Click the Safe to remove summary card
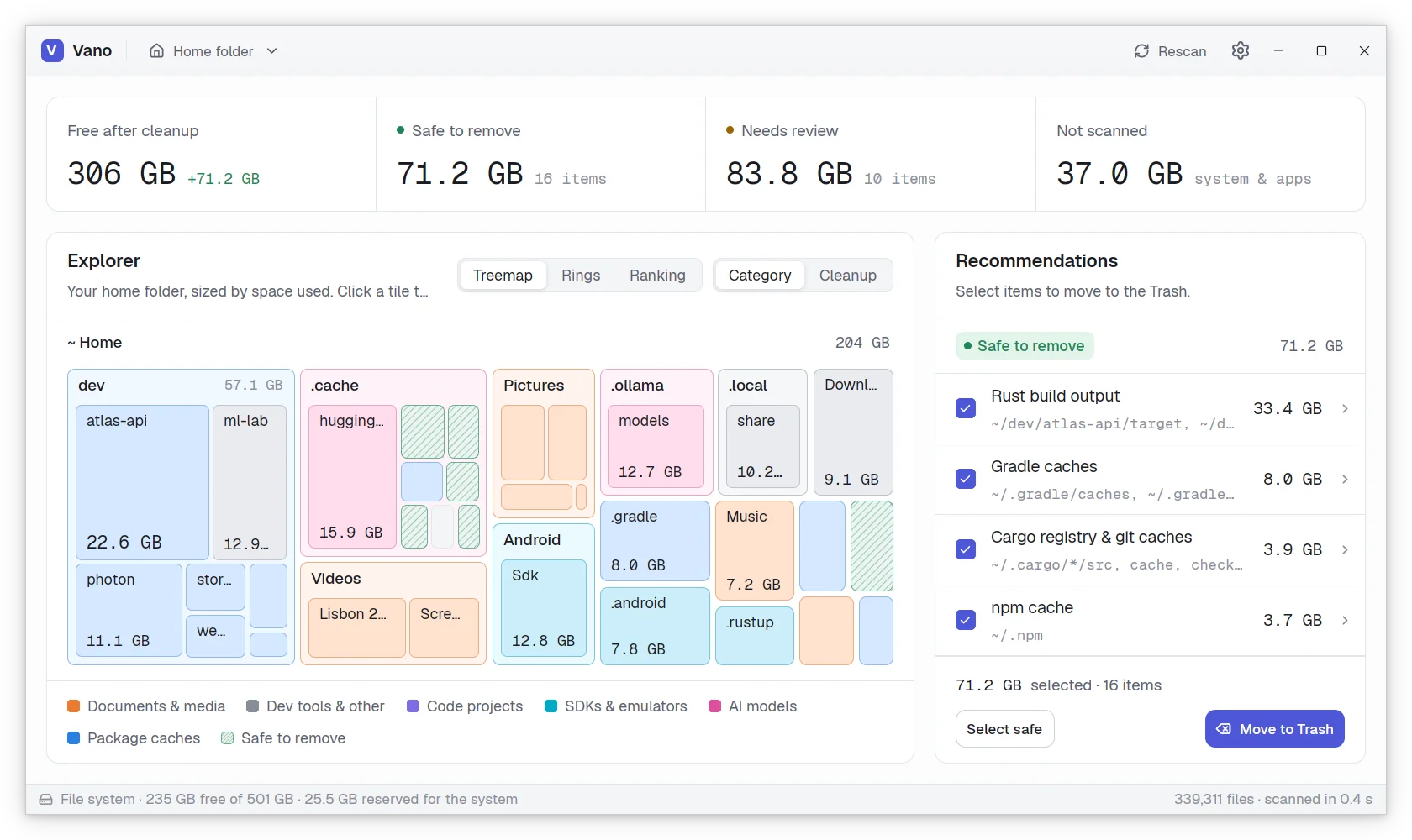 coord(540,154)
